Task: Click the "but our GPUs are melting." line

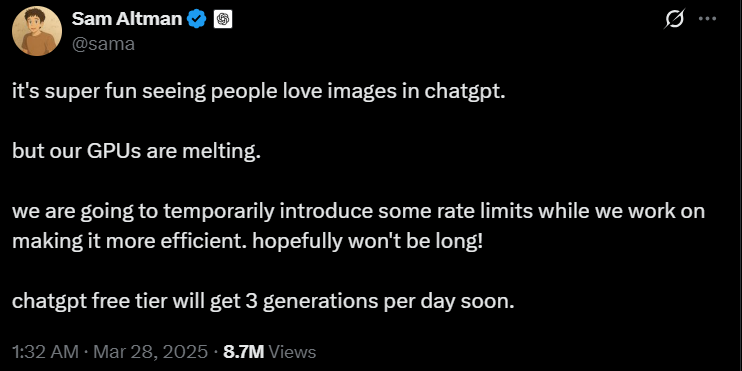Action: [136, 151]
